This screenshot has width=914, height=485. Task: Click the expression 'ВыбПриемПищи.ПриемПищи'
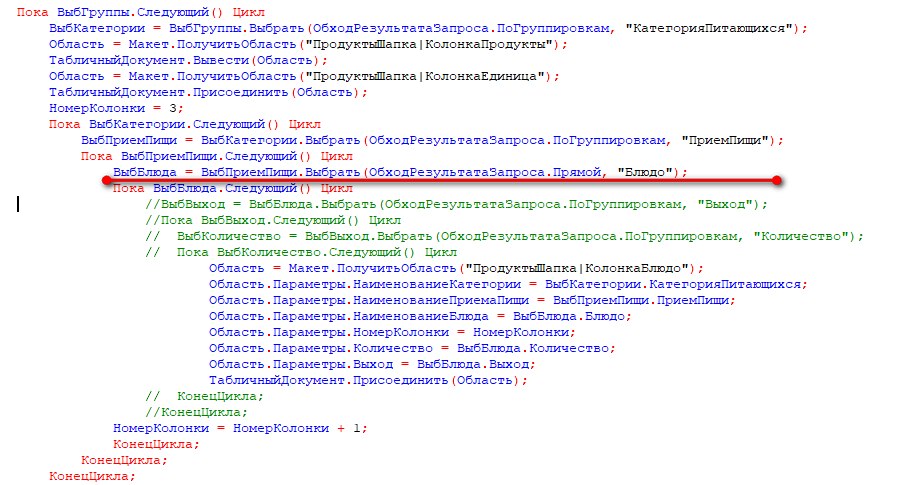click(641, 300)
